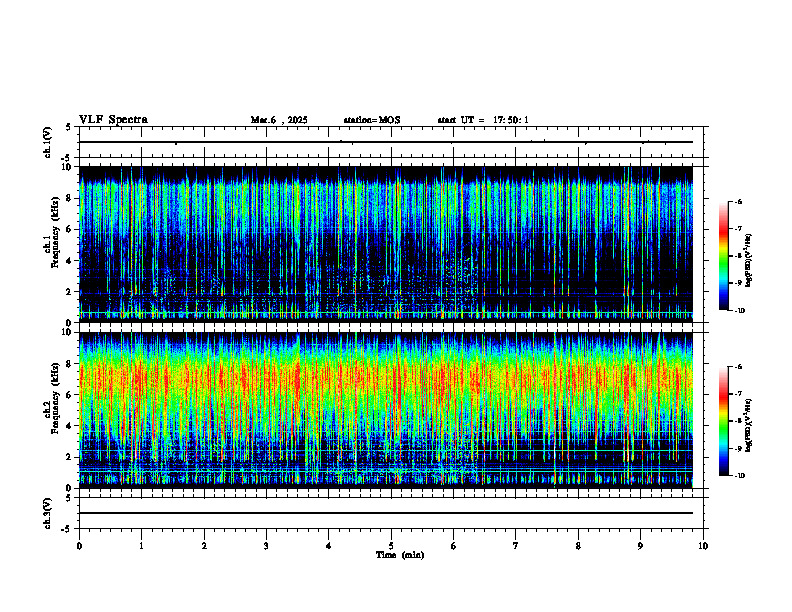This screenshot has width=792, height=612.
Task: Click inside the ch.1 spectrogram plot
Action: pos(386,244)
